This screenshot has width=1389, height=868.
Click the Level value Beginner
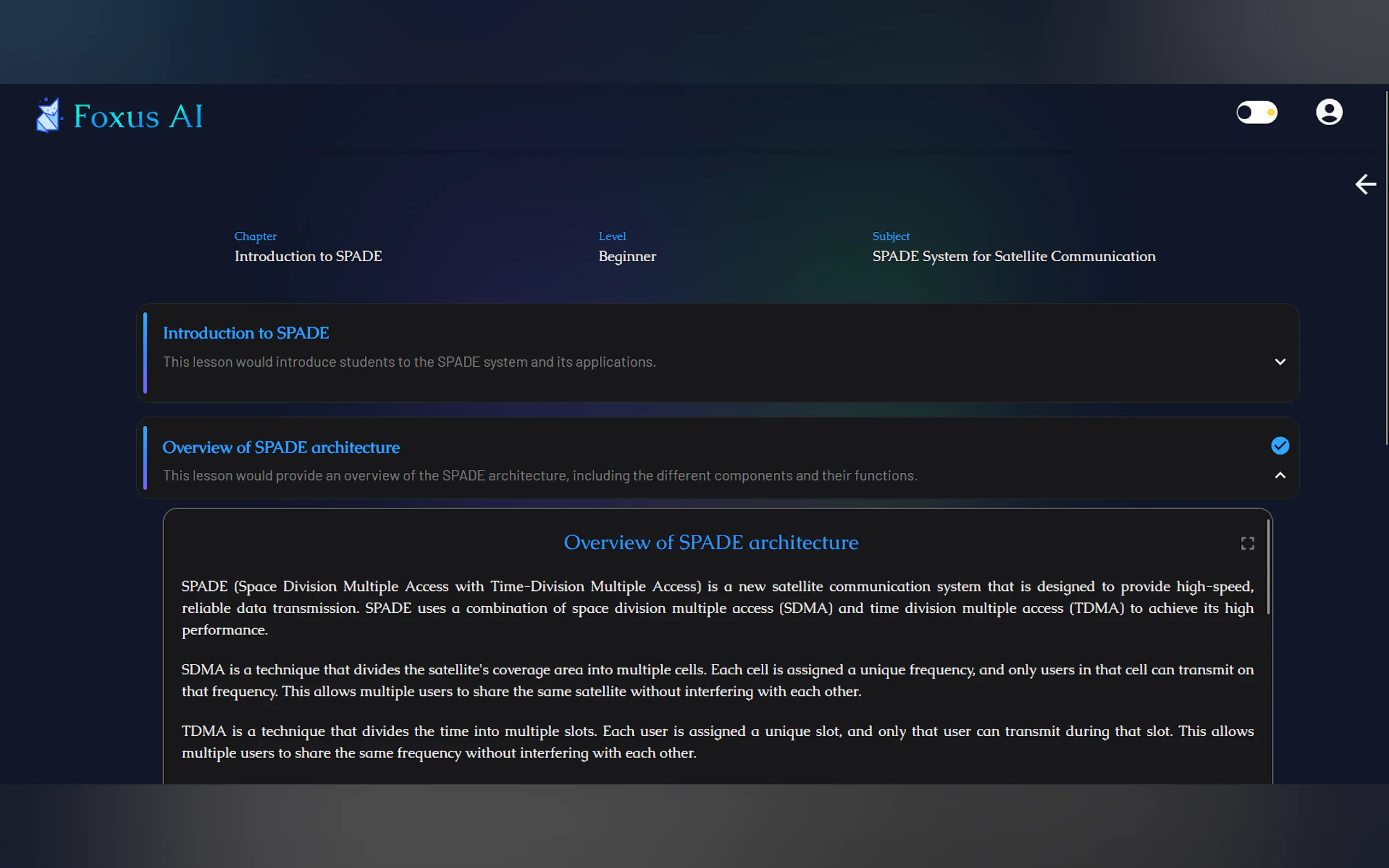(627, 256)
